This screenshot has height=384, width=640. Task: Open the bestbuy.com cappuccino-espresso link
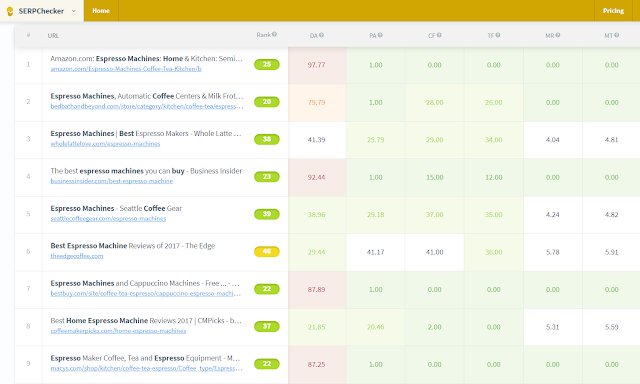click(146, 293)
